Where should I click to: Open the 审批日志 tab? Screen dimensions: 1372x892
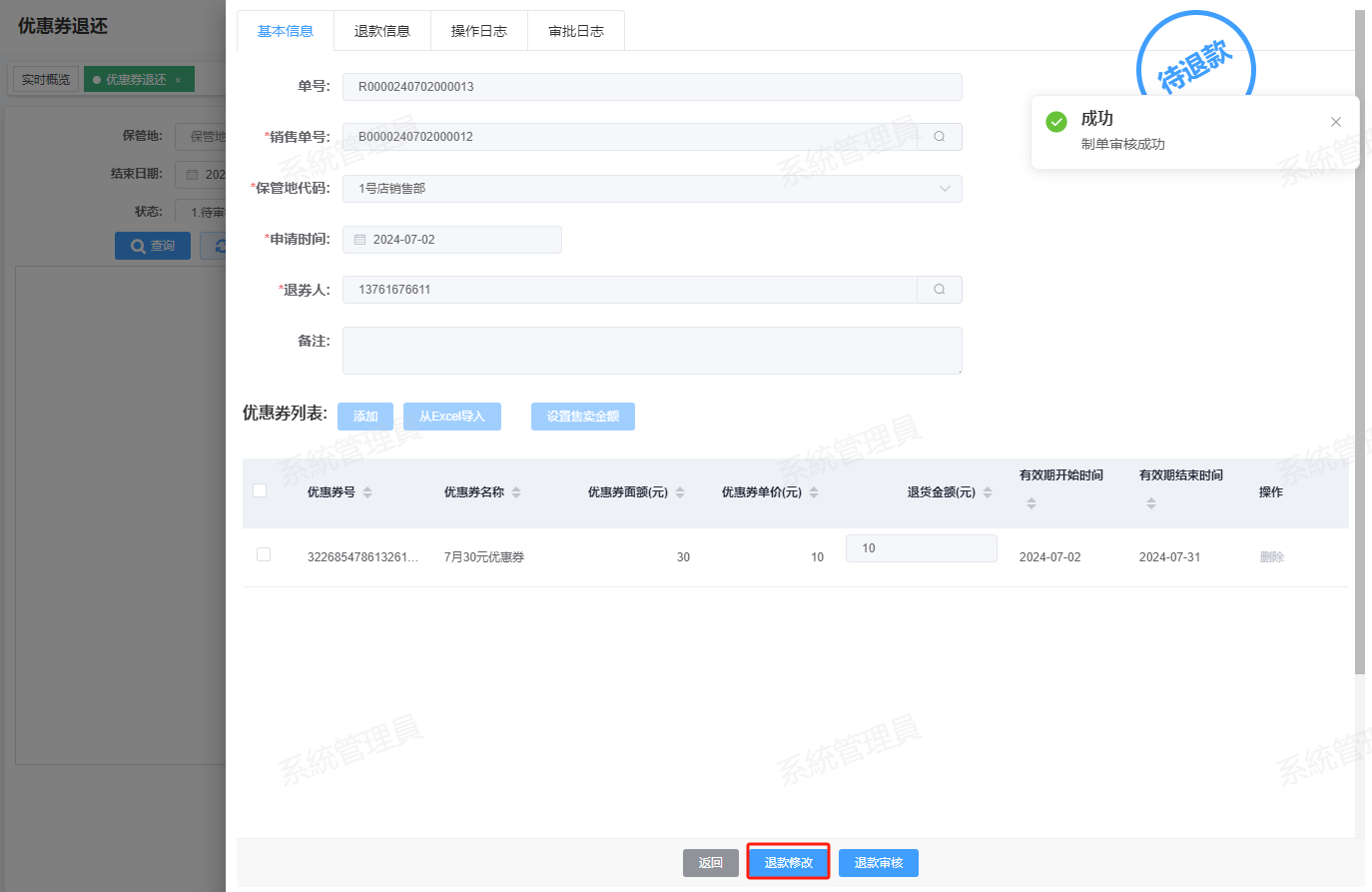click(x=576, y=31)
